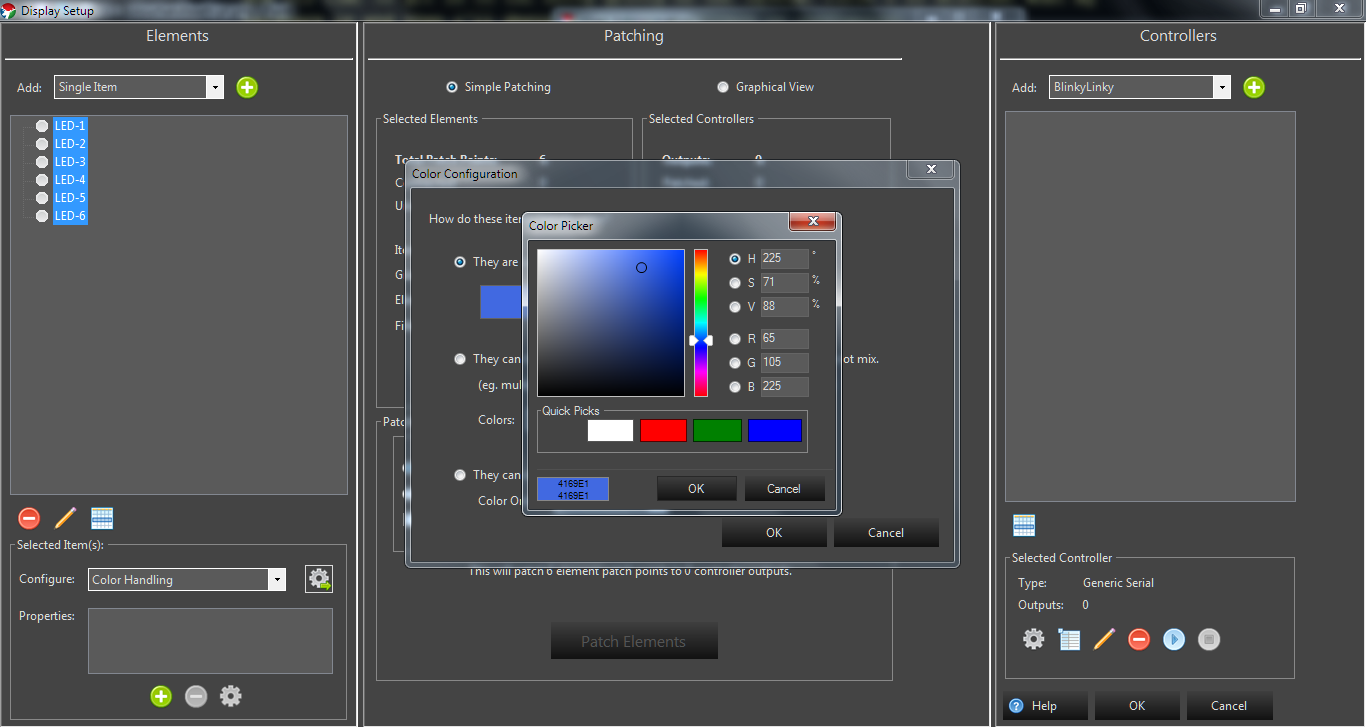Screen dimensions: 1366x727
Task: Click the R value input field
Action: click(784, 339)
